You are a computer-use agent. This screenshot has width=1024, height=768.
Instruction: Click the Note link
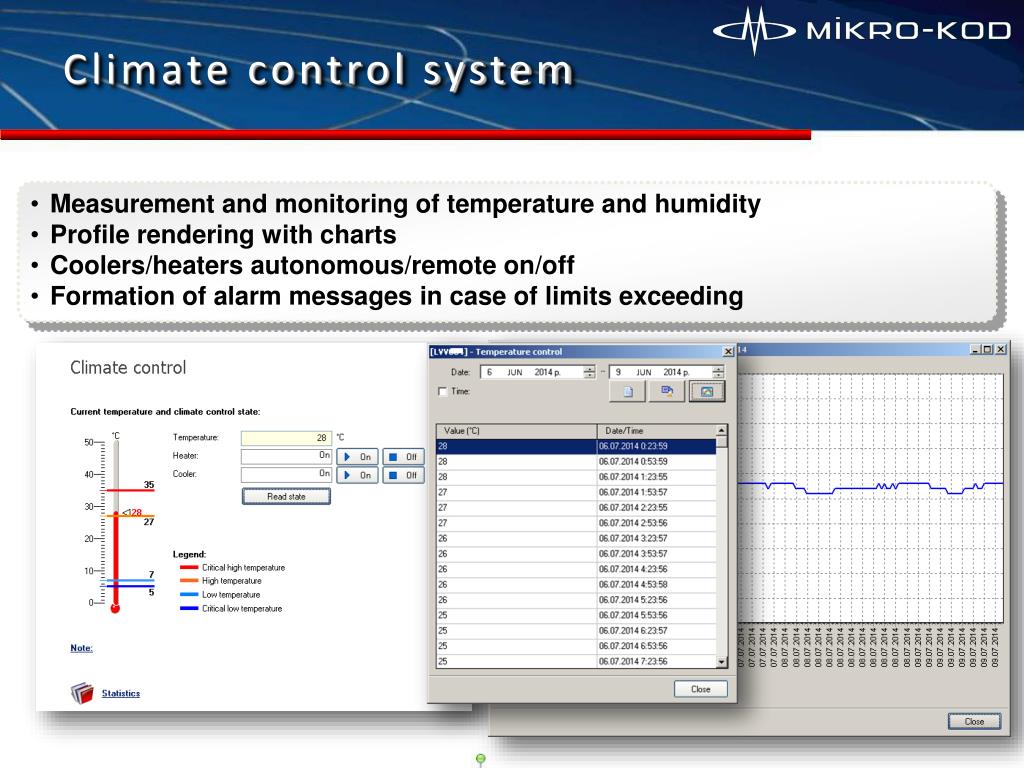point(82,648)
